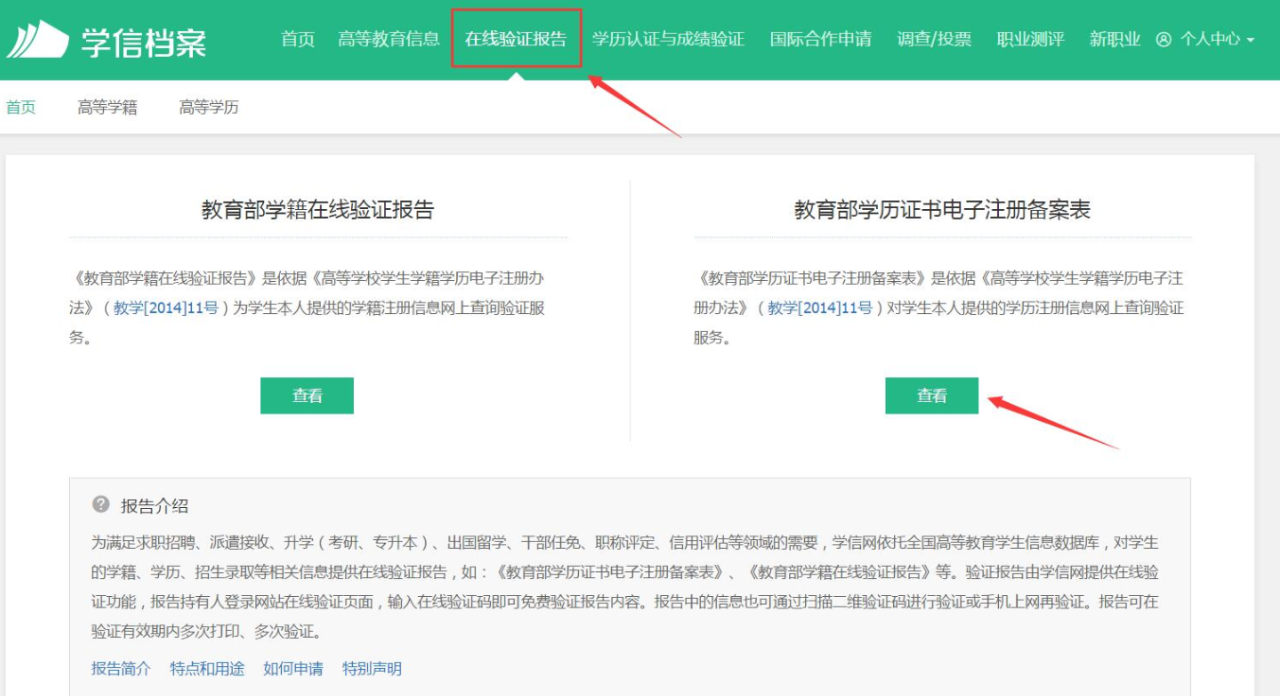Click the user avatar icon near 个人中心
Screen dimensions: 1280x696
1163,40
